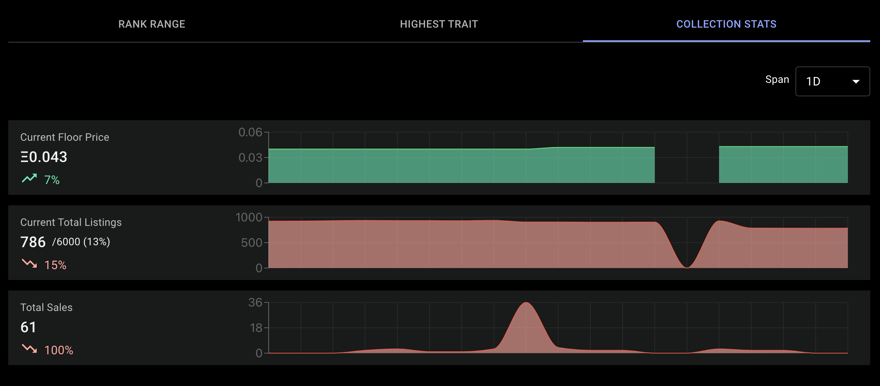Click the 500 axis label on listings chart
The image size is (880, 386).
point(252,243)
